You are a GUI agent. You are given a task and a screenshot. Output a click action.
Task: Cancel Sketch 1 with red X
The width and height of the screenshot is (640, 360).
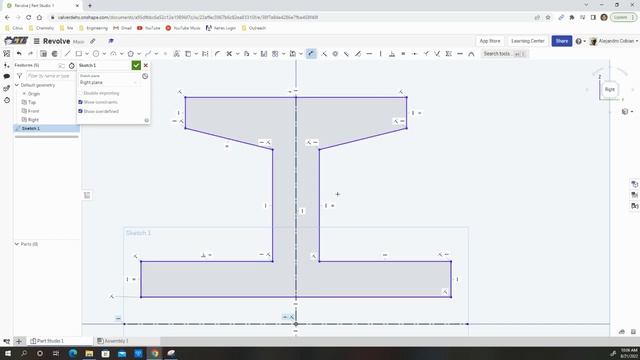[x=146, y=65]
